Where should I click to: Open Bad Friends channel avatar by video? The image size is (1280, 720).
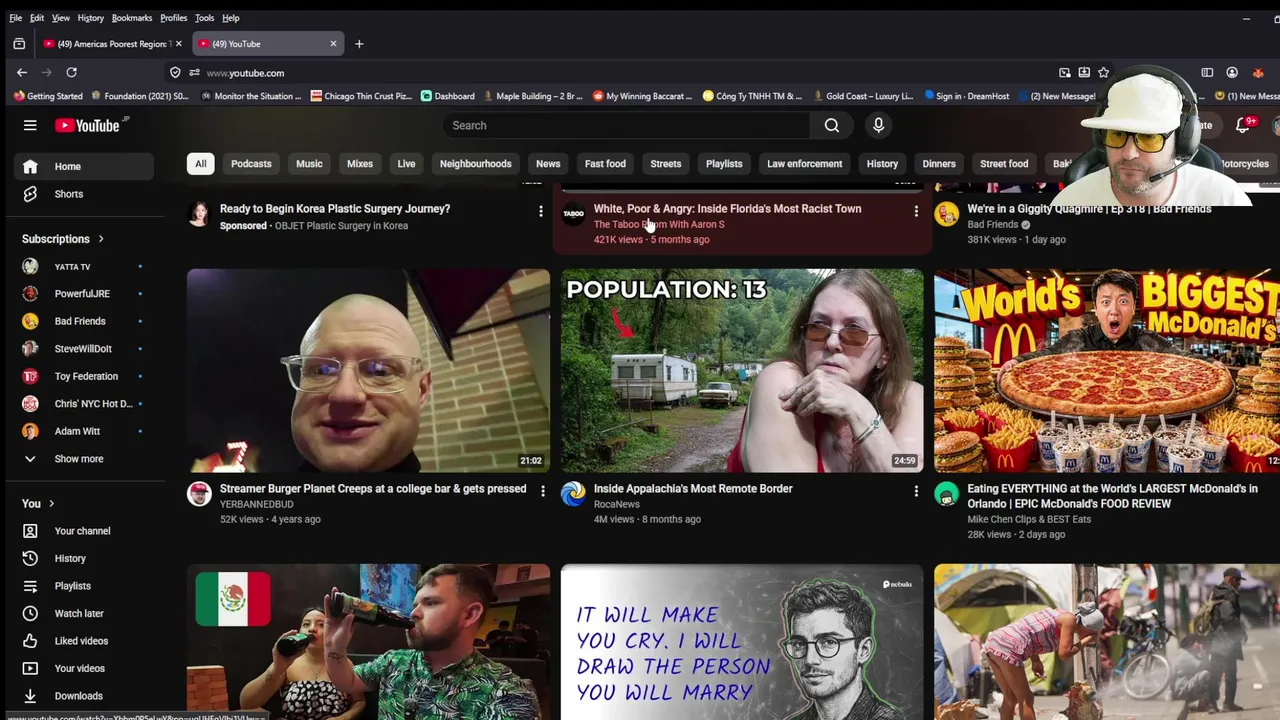946,213
